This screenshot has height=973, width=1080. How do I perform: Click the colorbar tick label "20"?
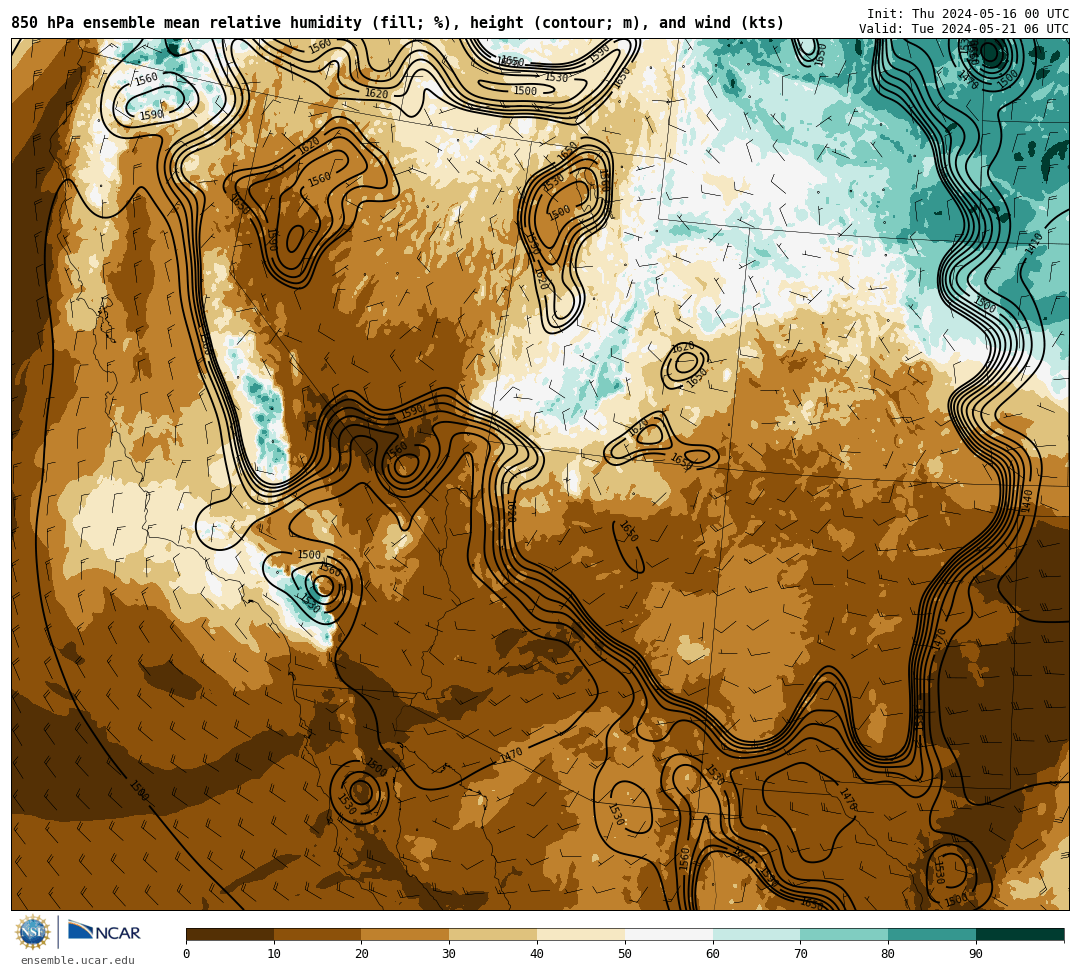pyautogui.click(x=362, y=954)
